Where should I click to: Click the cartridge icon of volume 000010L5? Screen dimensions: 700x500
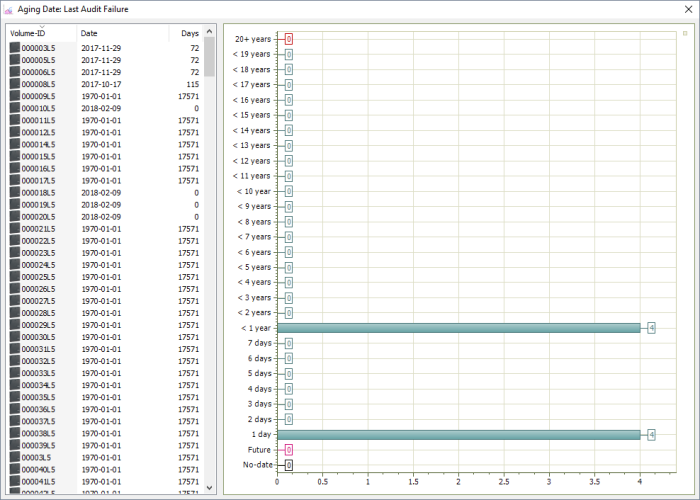[x=14, y=108]
